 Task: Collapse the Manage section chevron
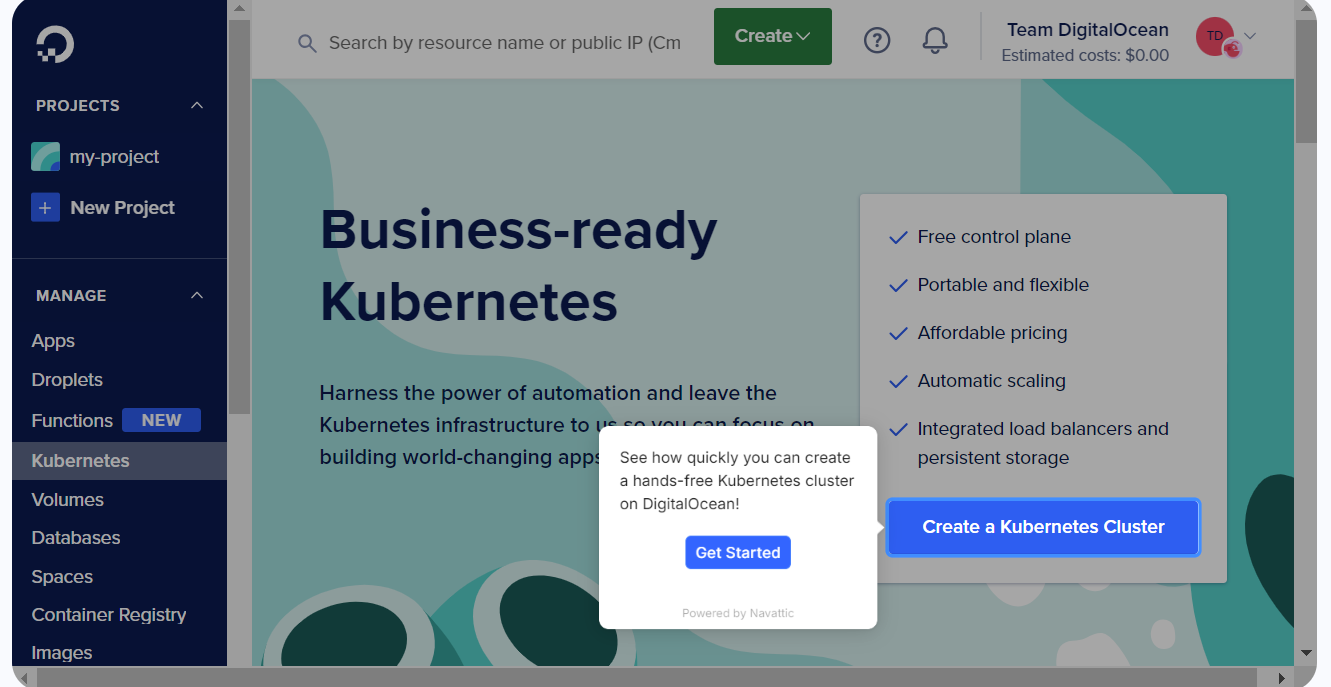[197, 295]
